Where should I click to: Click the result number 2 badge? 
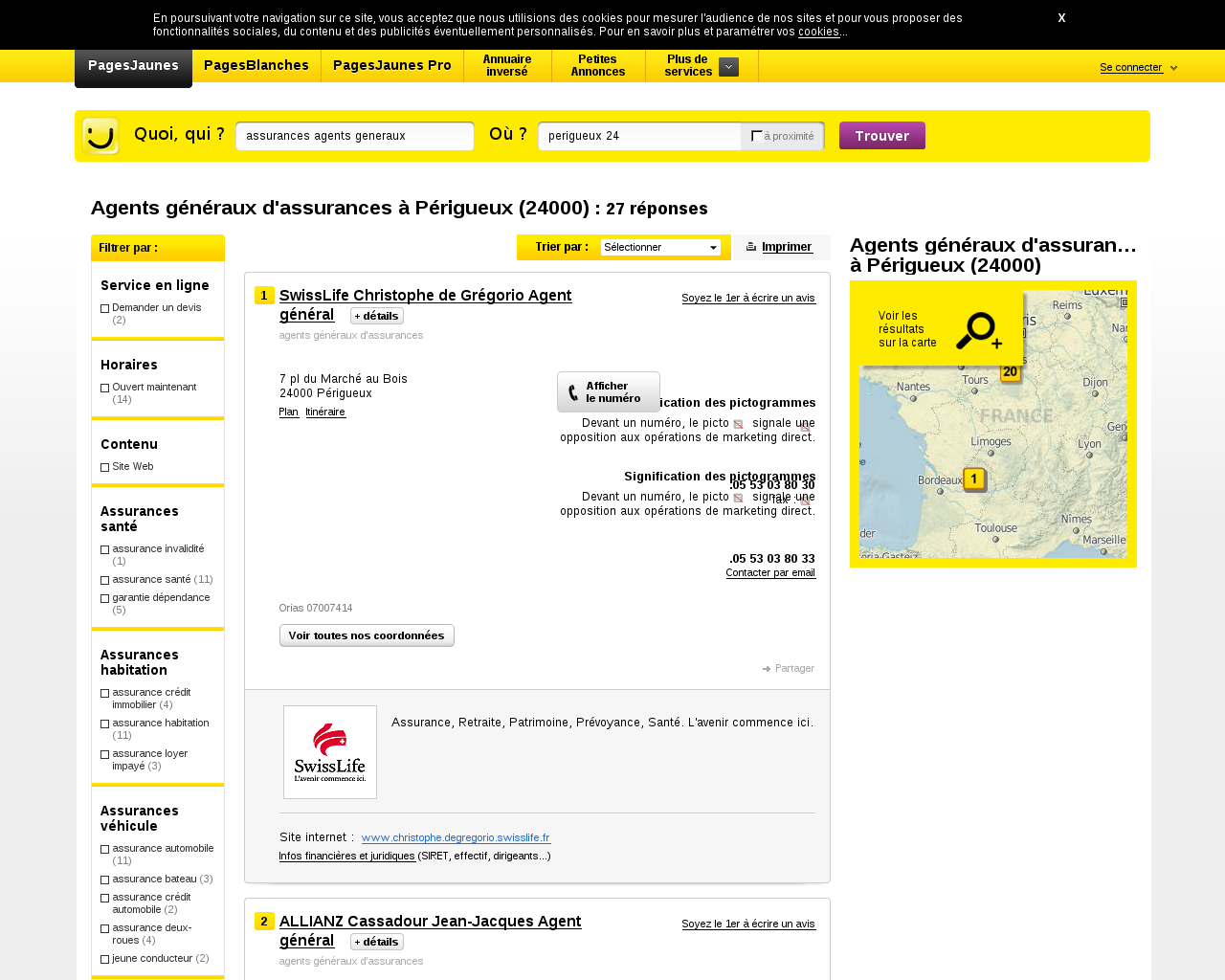point(264,922)
